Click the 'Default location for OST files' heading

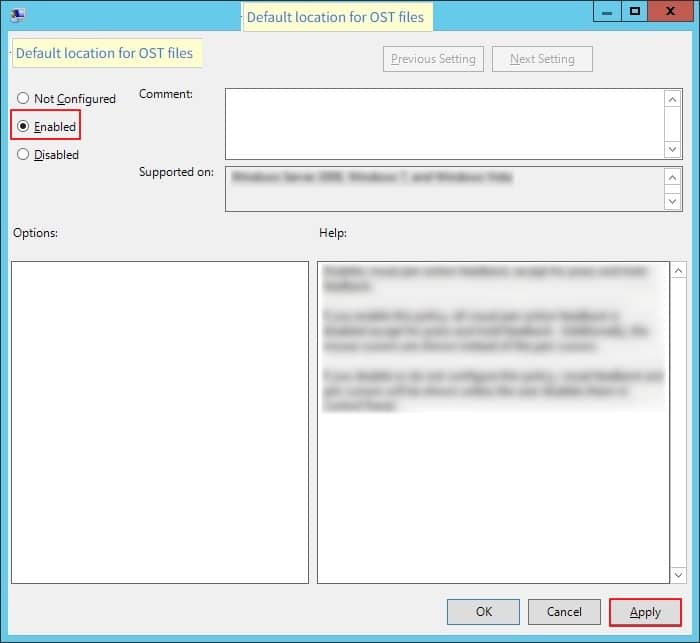tap(104, 53)
